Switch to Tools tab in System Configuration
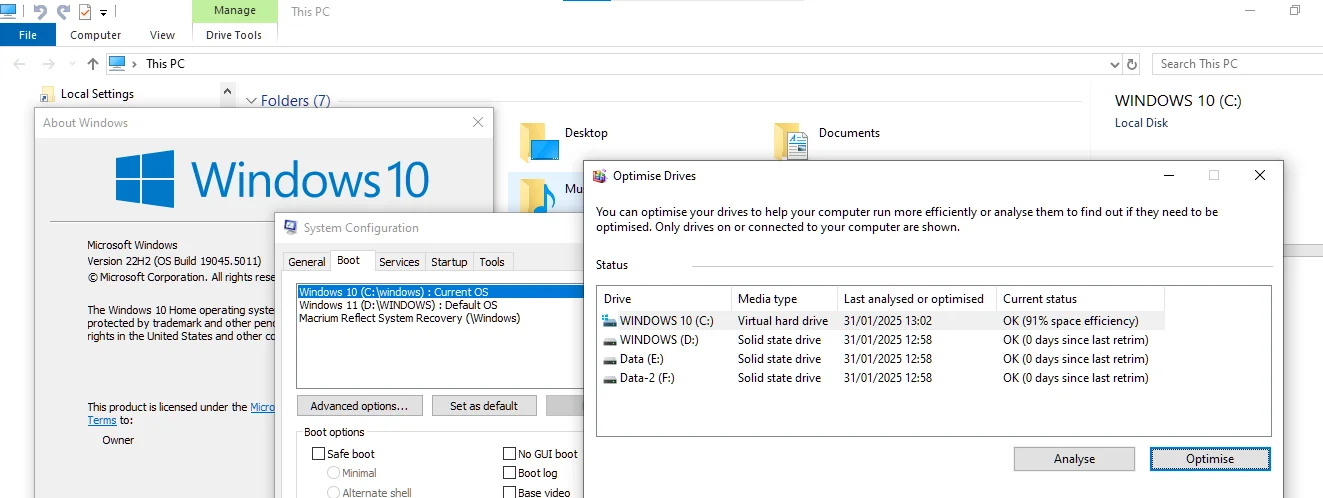 point(492,262)
